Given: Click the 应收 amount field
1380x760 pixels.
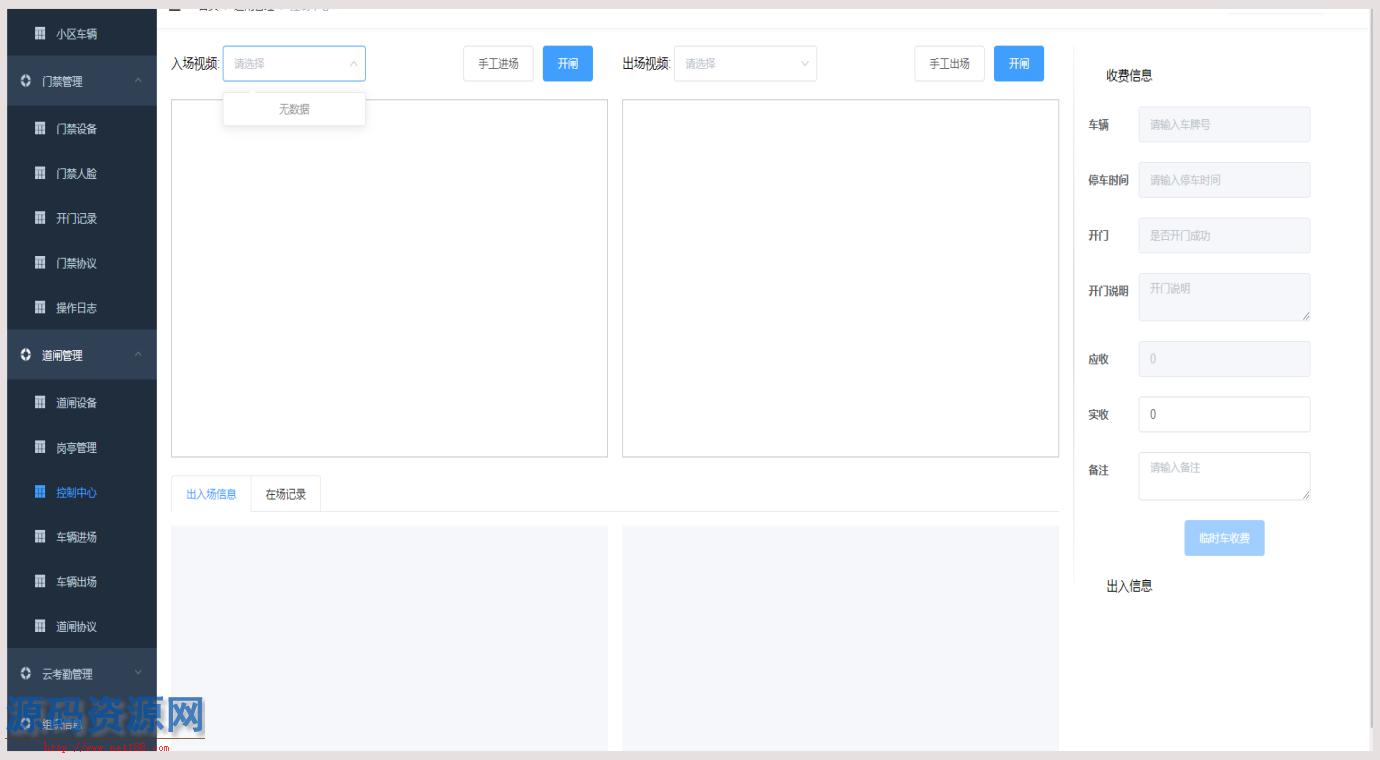Looking at the screenshot, I should pos(1224,359).
